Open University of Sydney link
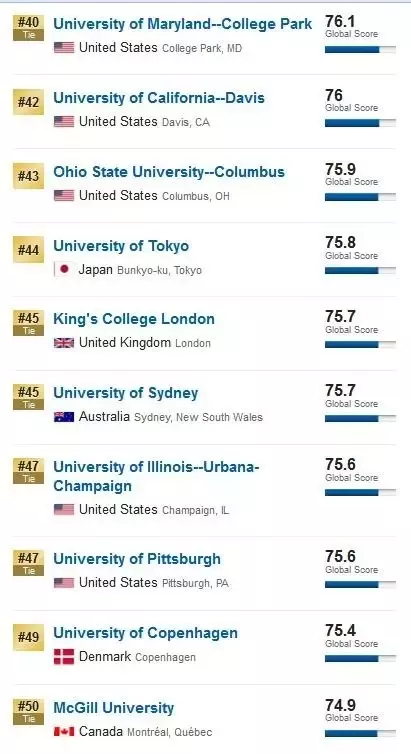Screen dimensions: 411x754 pos(126,393)
